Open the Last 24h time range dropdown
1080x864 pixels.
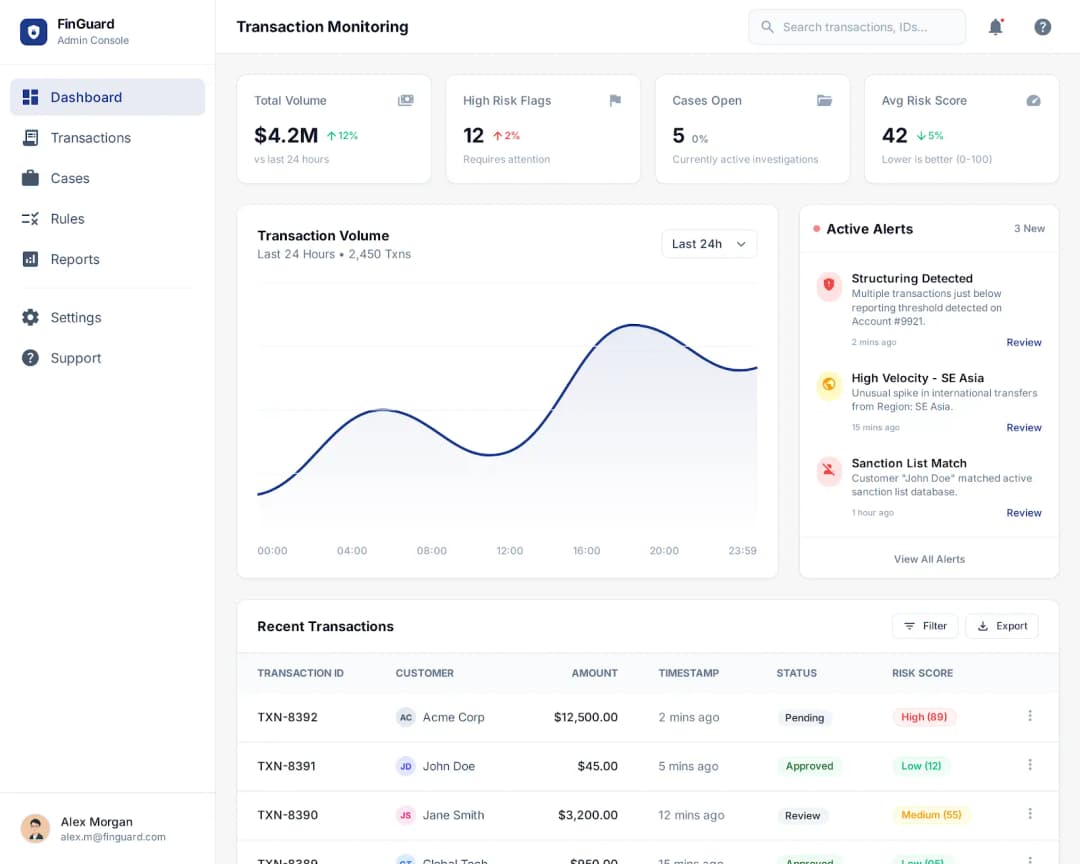(x=709, y=243)
